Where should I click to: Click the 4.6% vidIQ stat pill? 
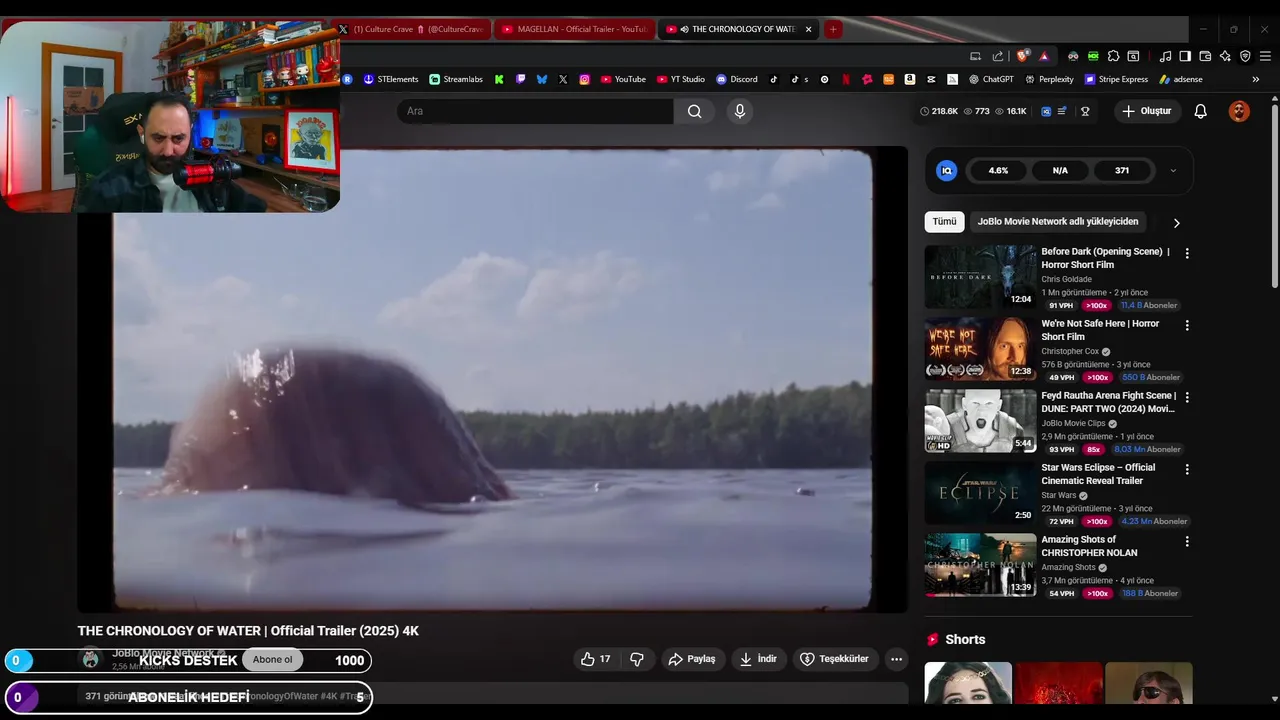pyautogui.click(x=998, y=171)
